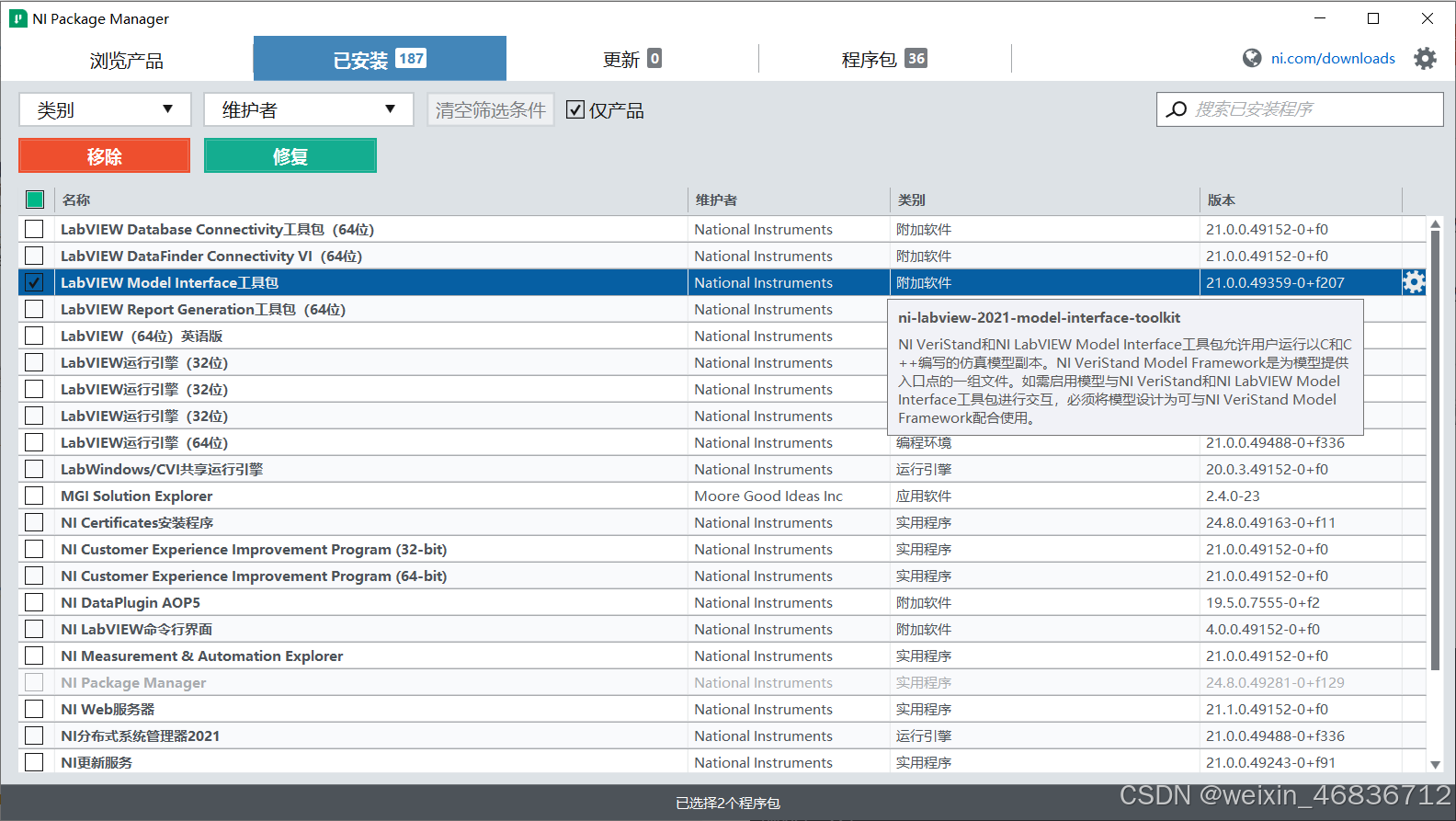Toggle the 仅产品 products-only checkbox
Viewport: 1456px width, 821px height.
[575, 110]
